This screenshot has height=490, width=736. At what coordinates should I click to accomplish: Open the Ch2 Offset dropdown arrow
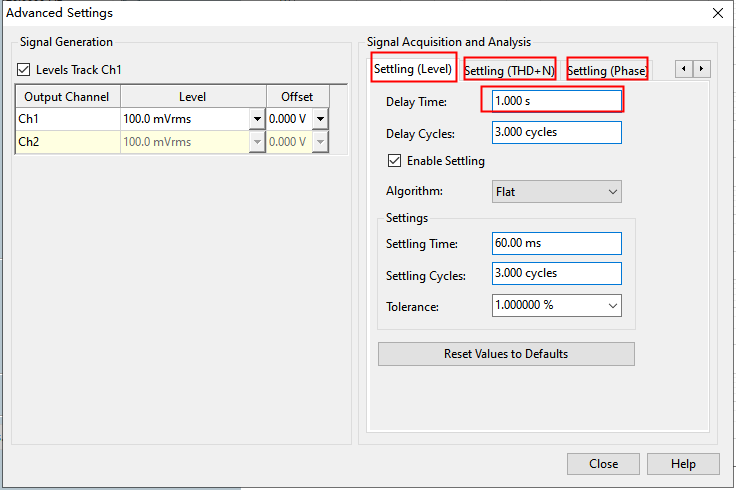pos(320,142)
